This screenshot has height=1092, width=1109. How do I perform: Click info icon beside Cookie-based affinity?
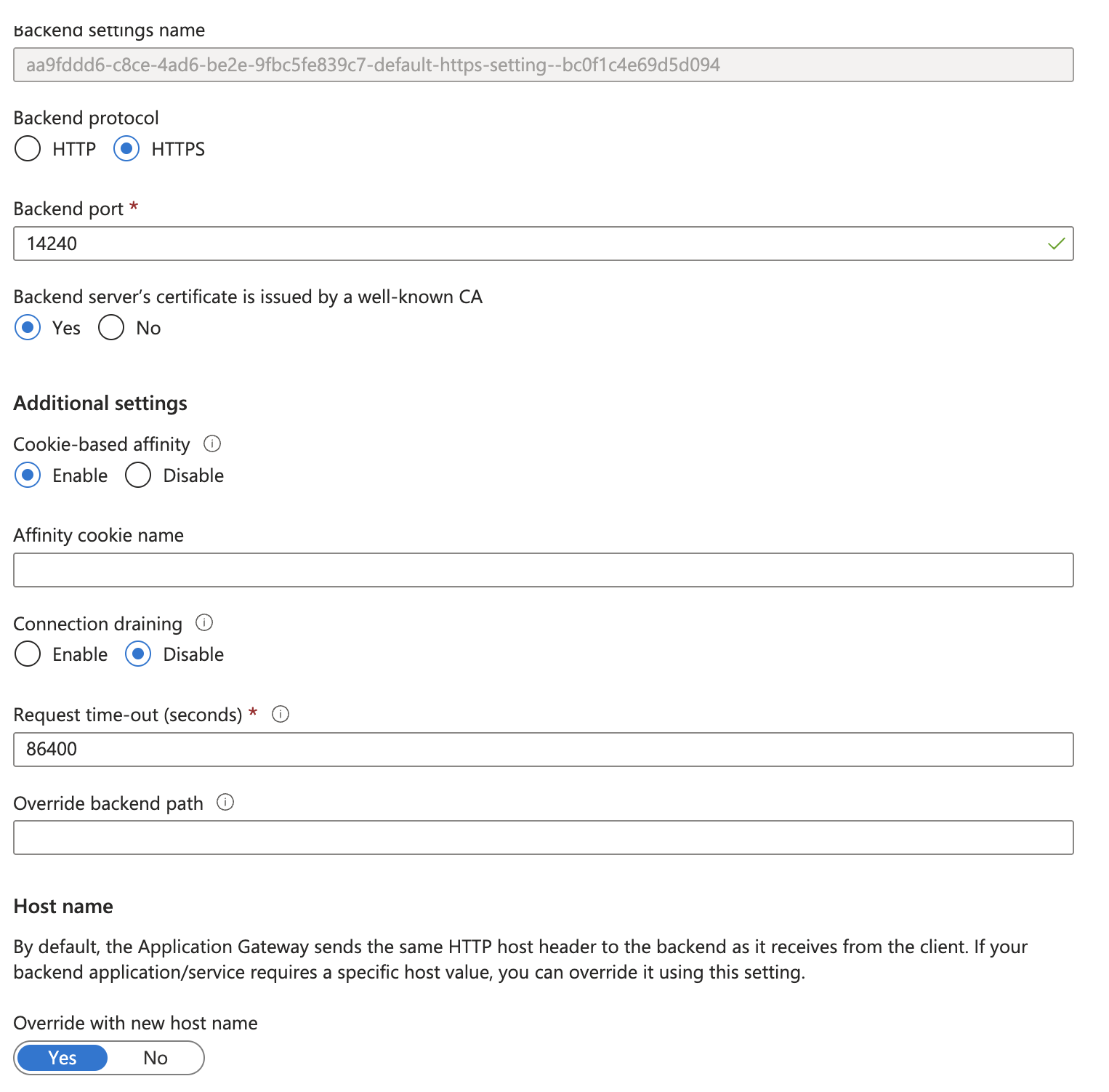(x=212, y=443)
